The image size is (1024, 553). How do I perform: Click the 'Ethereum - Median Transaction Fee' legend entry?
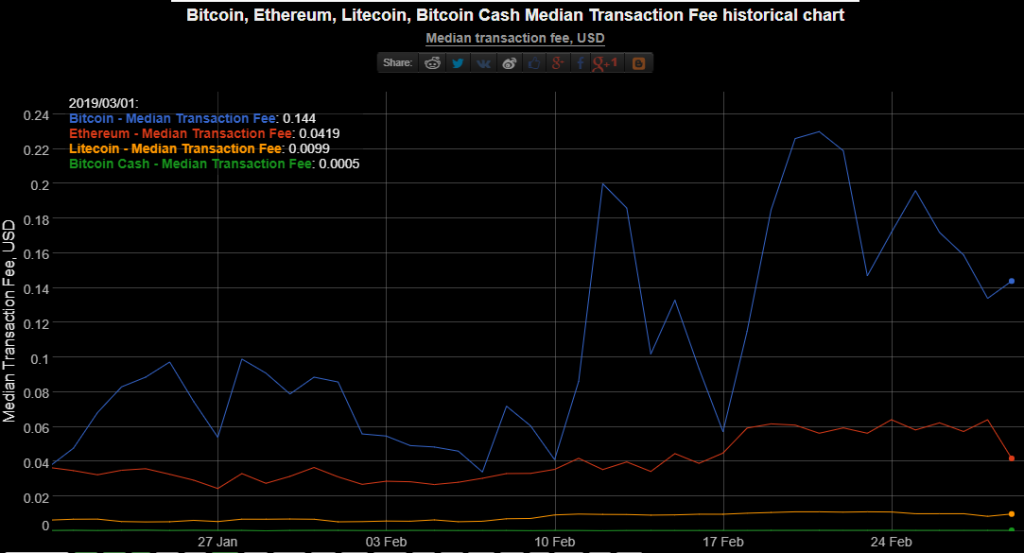[x=181, y=133]
